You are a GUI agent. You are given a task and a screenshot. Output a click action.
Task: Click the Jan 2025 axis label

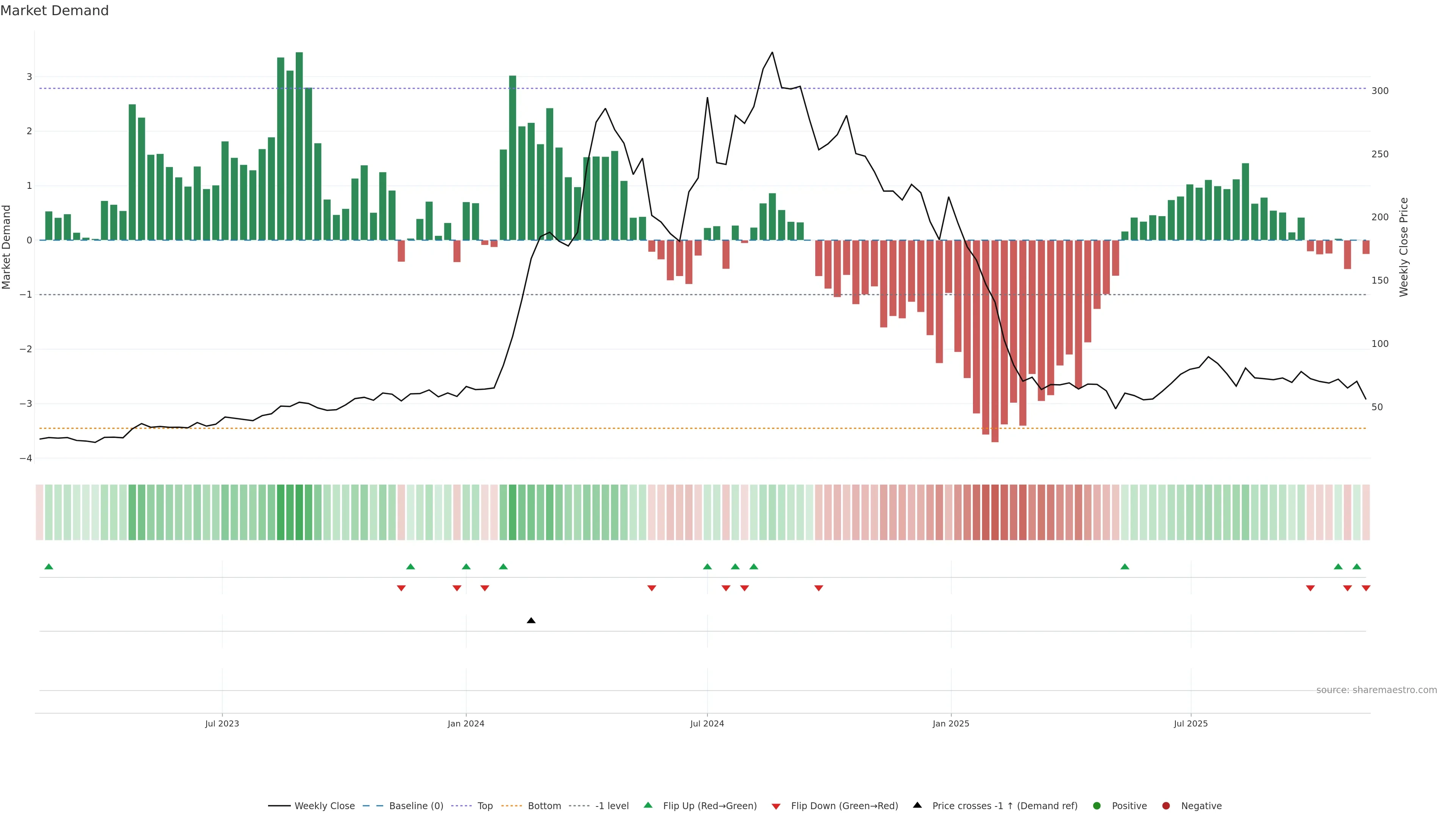click(x=951, y=723)
